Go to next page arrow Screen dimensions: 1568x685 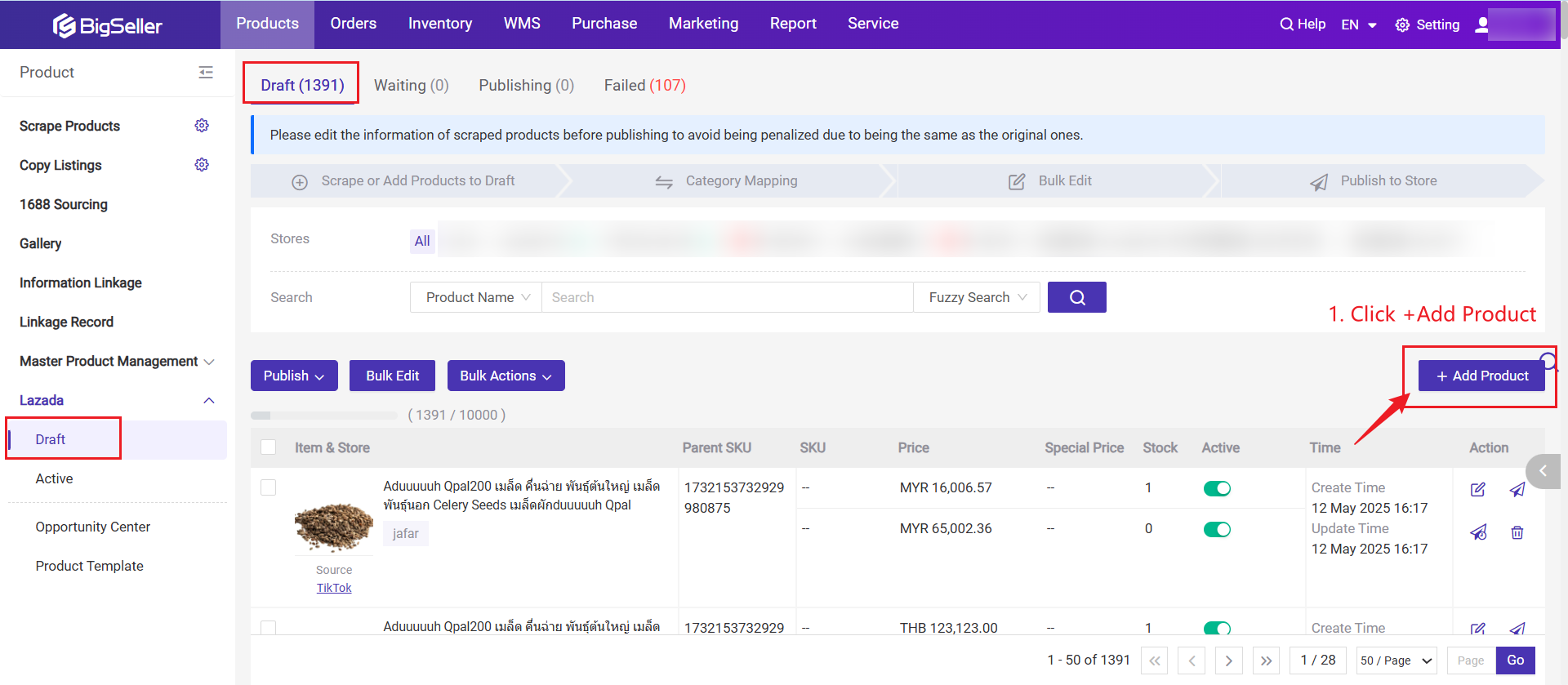tap(1228, 661)
